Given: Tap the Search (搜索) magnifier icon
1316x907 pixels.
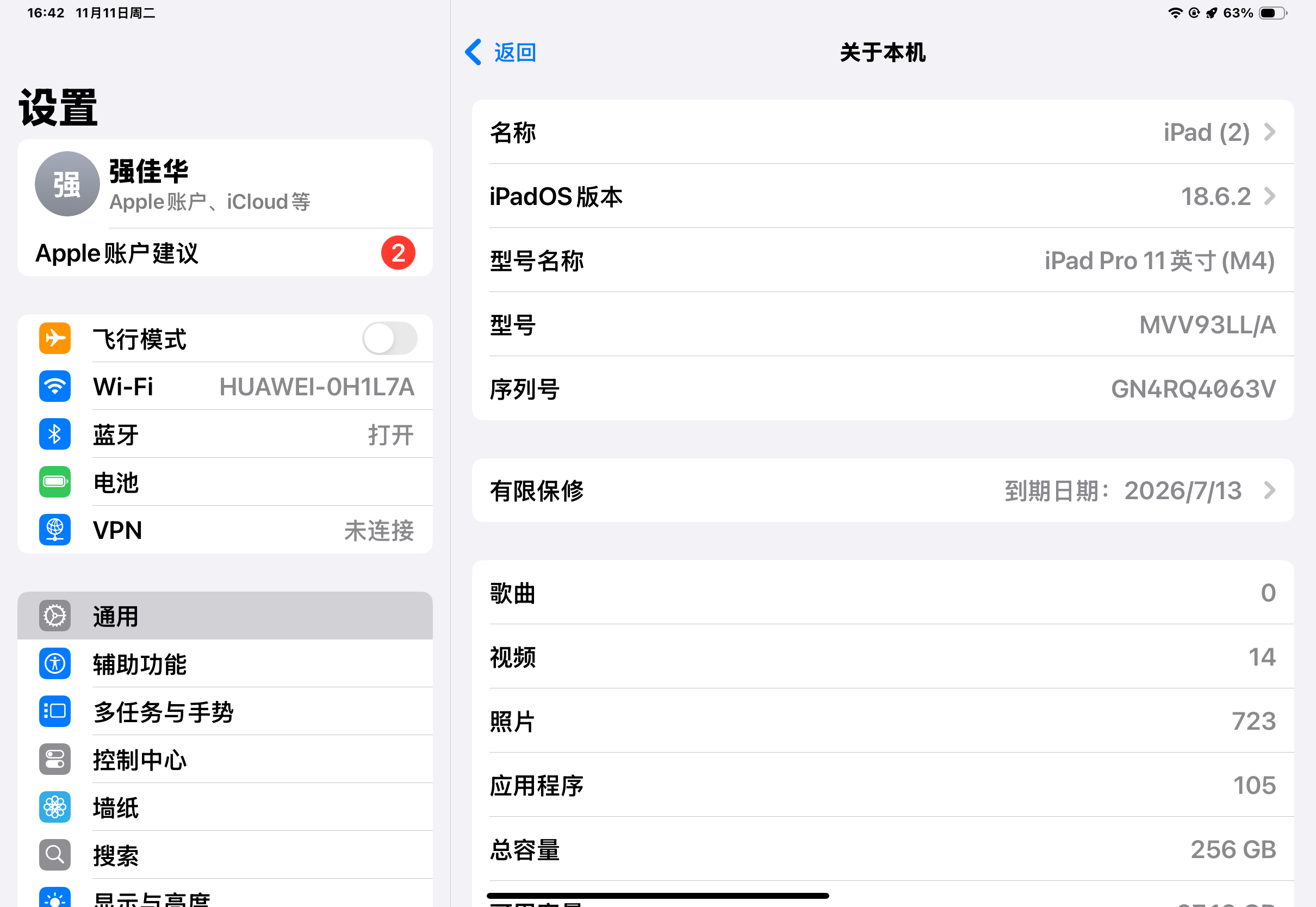Looking at the screenshot, I should tap(54, 855).
